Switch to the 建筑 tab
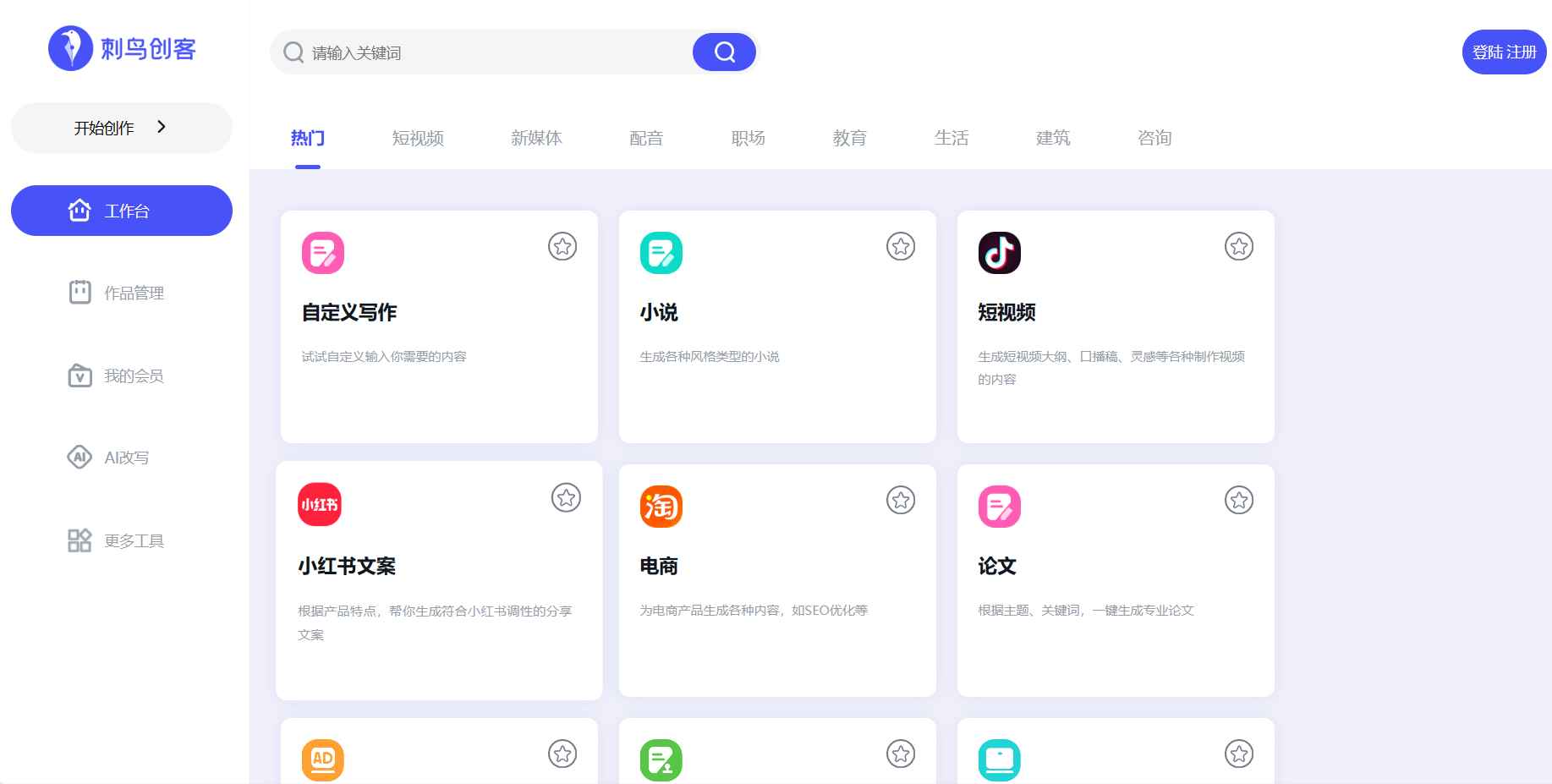 (1052, 138)
